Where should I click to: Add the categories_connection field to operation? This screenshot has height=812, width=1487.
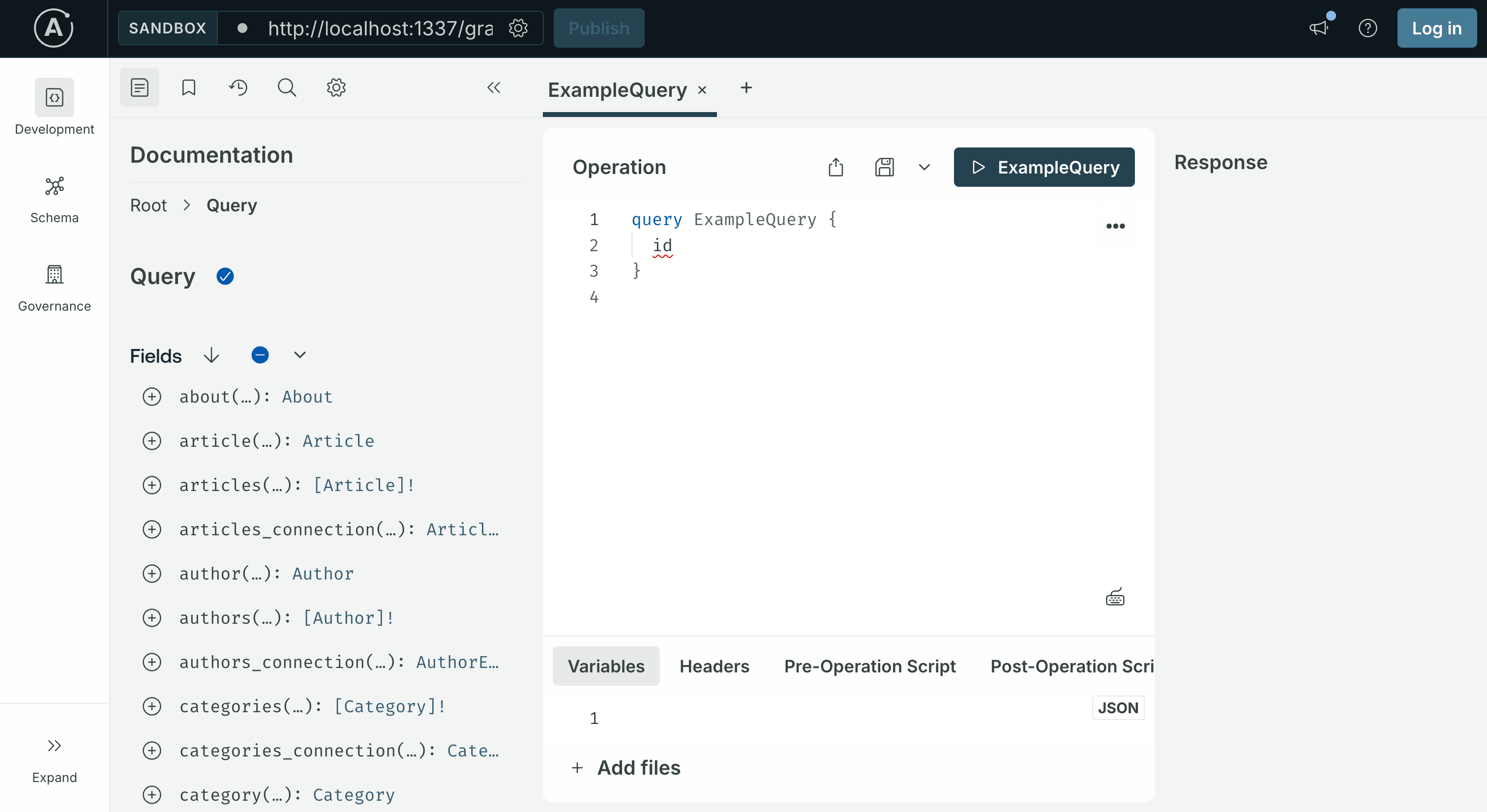point(152,751)
